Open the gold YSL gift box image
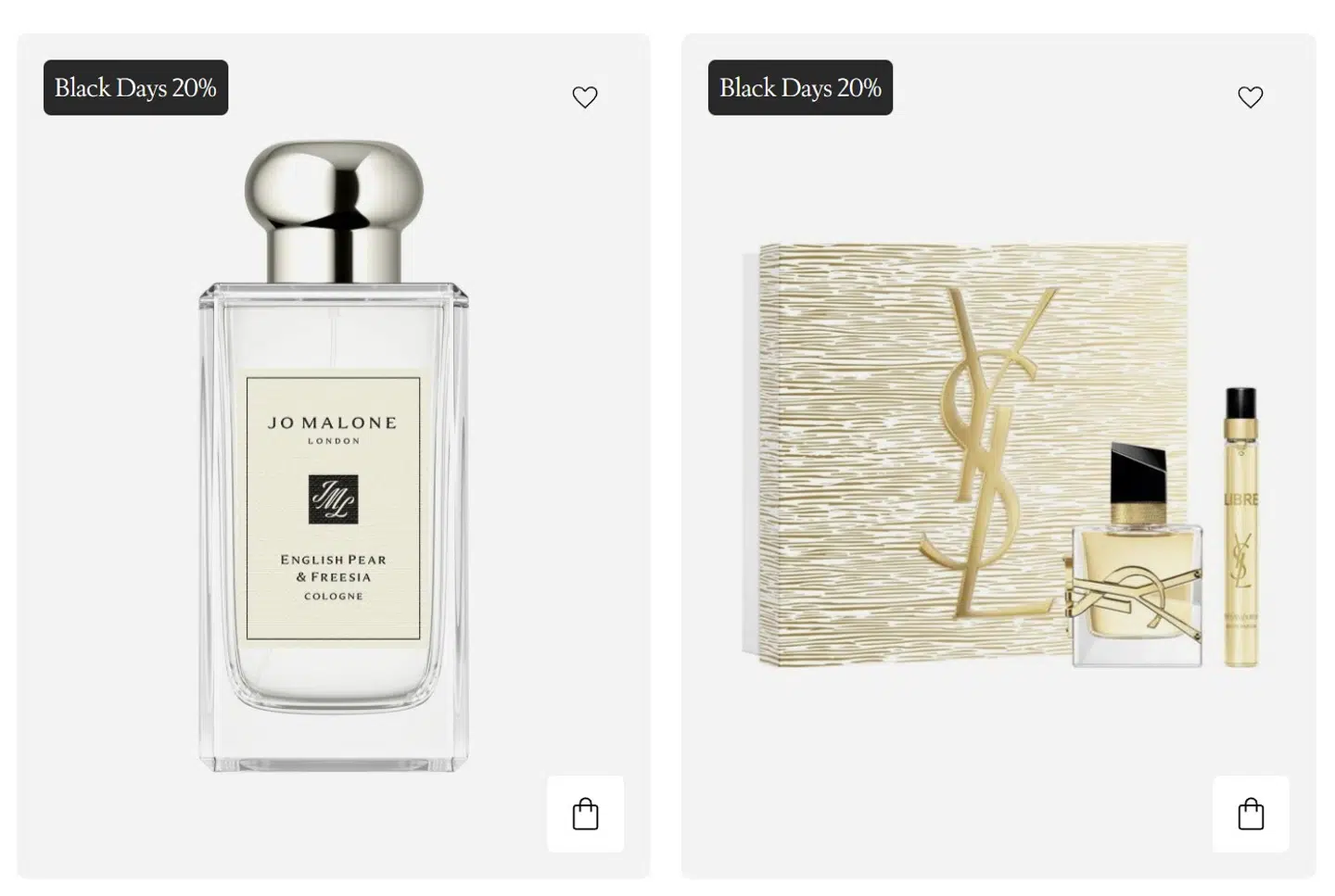This screenshot has width=1335, height=896. [964, 454]
